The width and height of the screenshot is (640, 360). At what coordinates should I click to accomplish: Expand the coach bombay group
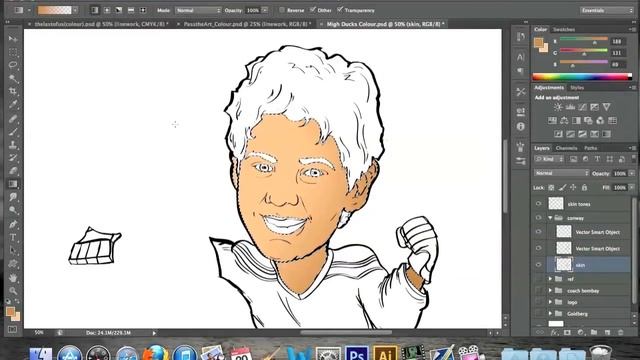pos(550,291)
